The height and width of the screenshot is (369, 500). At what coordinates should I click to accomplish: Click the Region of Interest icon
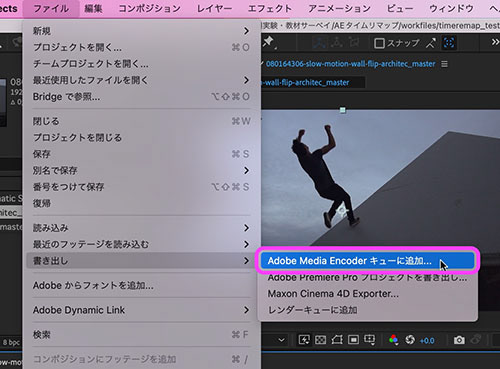point(353,340)
